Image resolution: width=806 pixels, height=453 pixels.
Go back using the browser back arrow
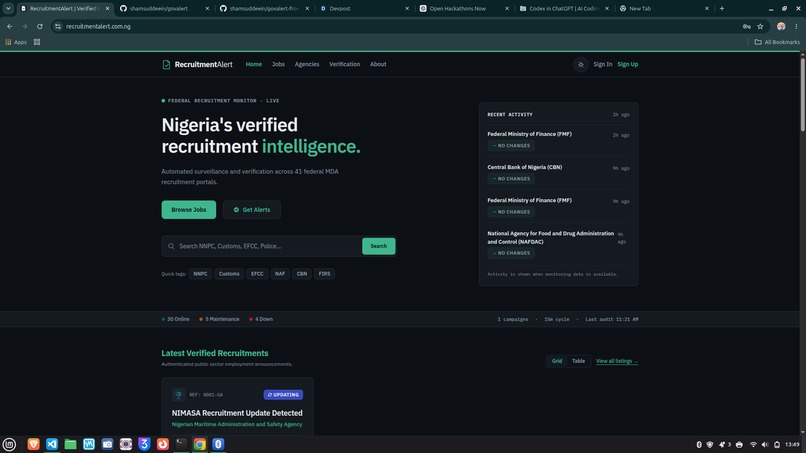tap(10, 26)
